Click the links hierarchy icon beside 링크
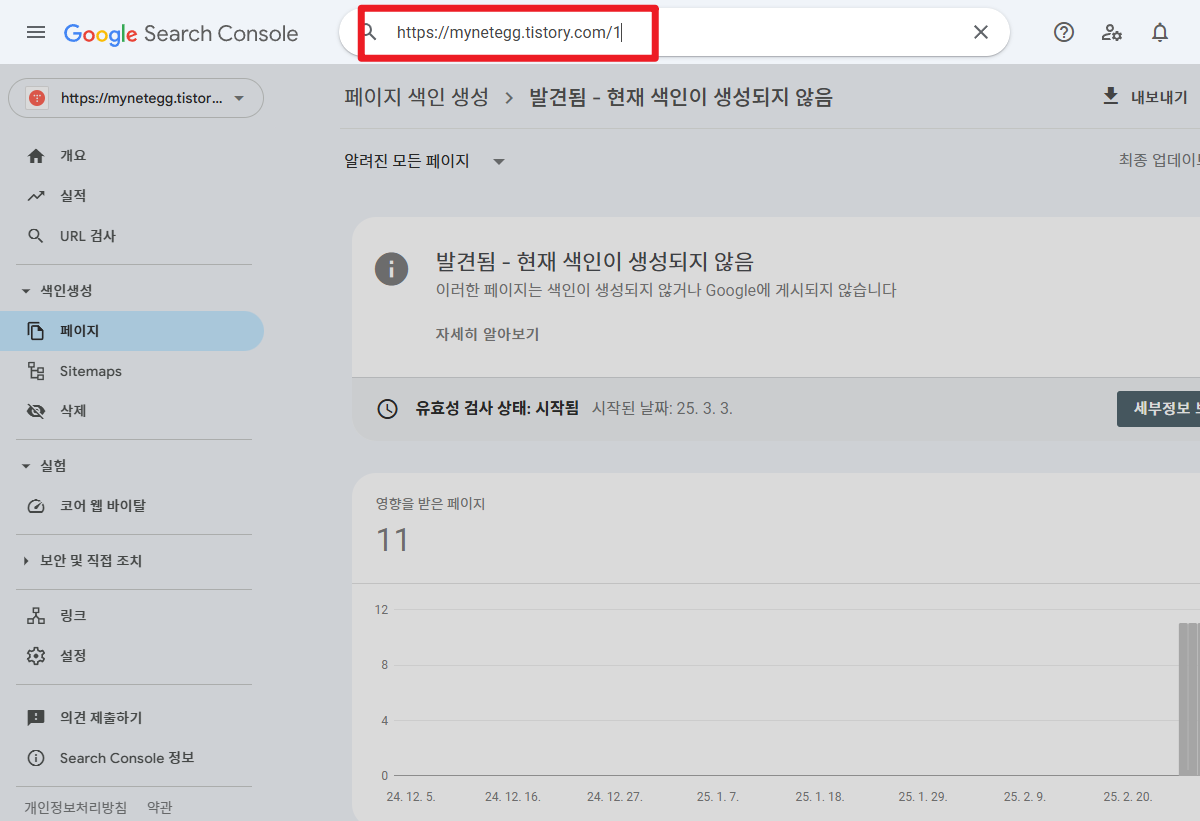 click(36, 616)
